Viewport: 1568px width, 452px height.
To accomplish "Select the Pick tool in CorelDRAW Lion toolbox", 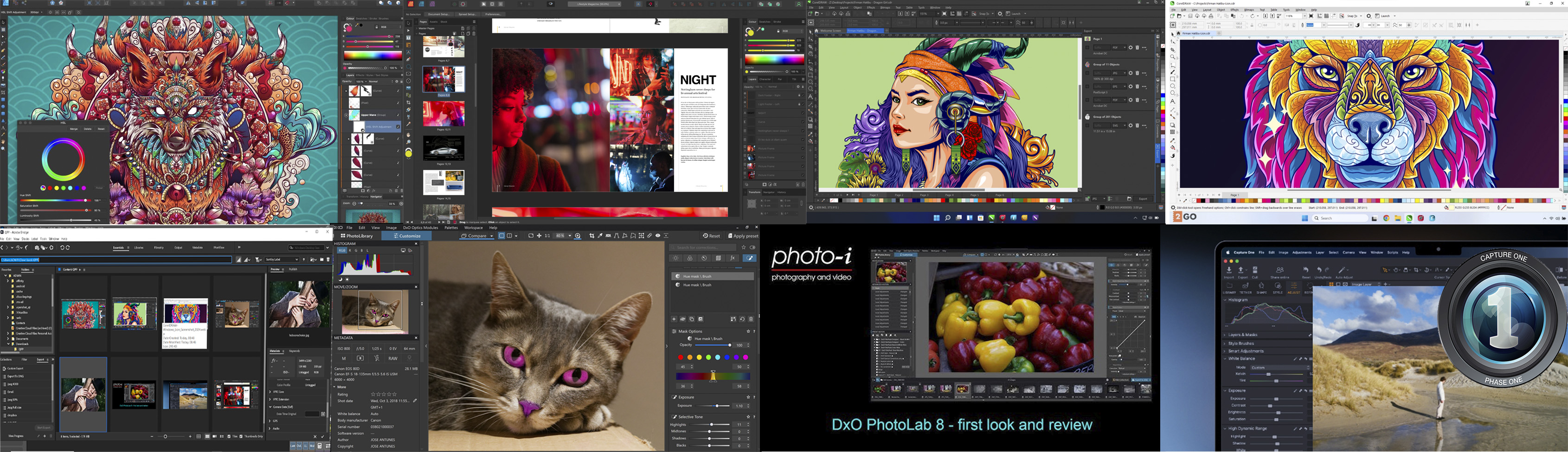I will (x=1173, y=35).
